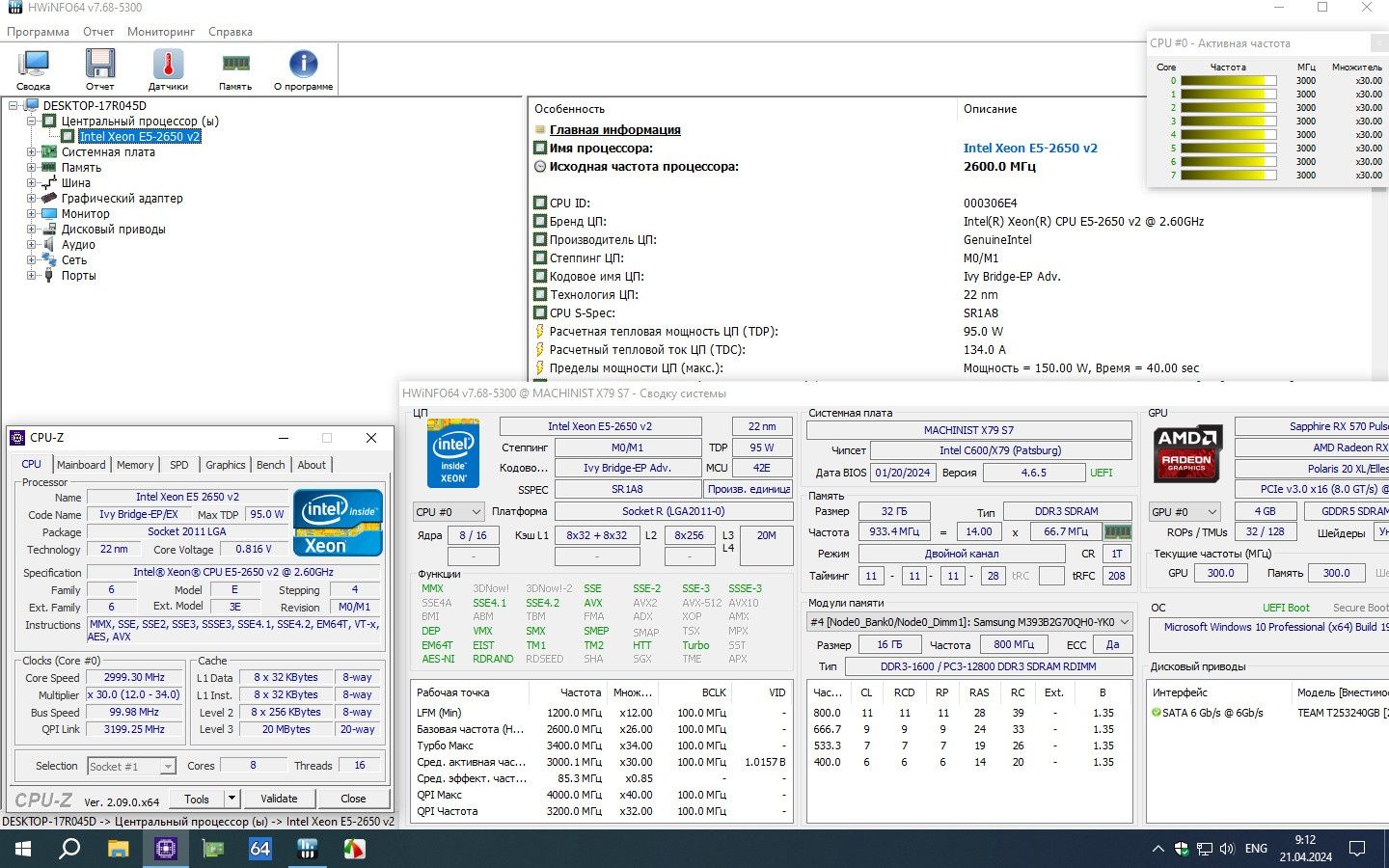
Task: Click the Intel inside Xeon logo in summary
Action: click(x=453, y=453)
